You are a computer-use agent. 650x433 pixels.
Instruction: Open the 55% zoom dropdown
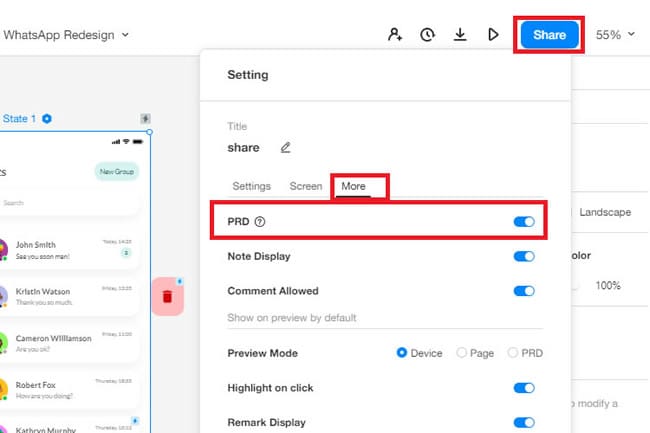[x=615, y=35]
